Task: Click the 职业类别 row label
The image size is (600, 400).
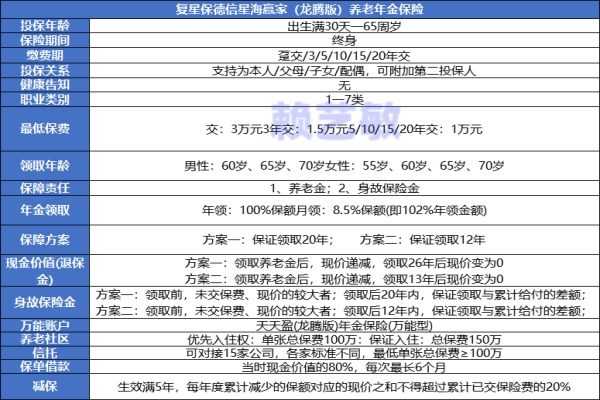Action: point(45,100)
